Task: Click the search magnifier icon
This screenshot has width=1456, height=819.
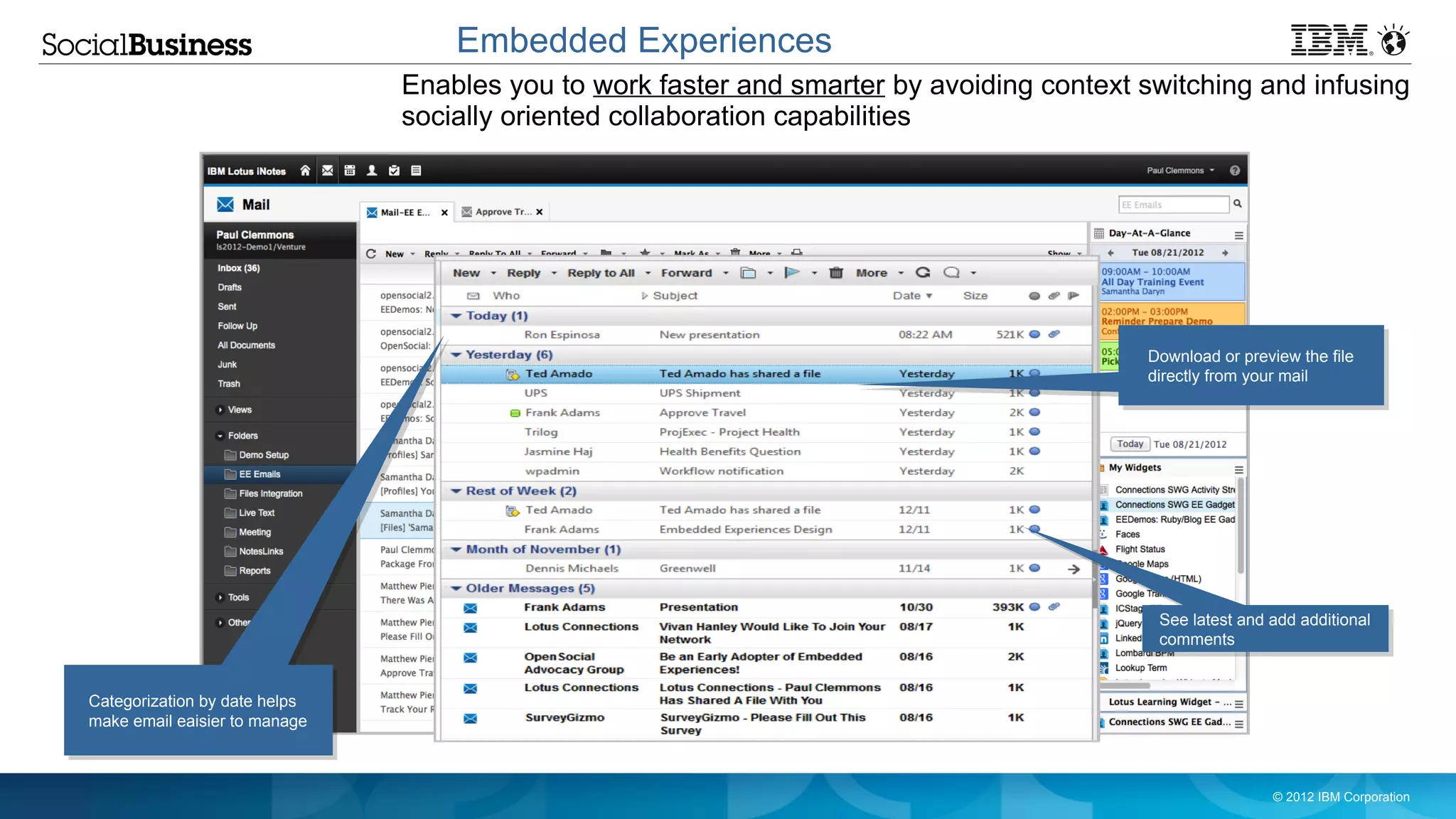Action: tap(1238, 203)
